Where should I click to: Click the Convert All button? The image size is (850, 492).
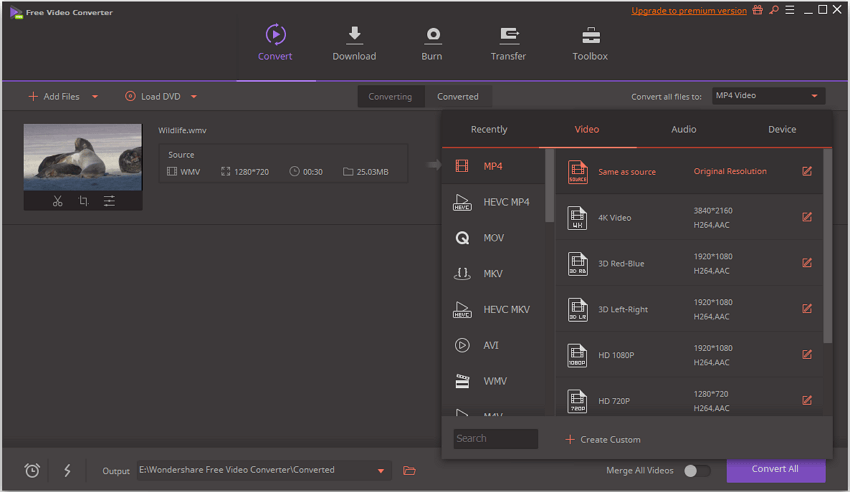coord(776,470)
